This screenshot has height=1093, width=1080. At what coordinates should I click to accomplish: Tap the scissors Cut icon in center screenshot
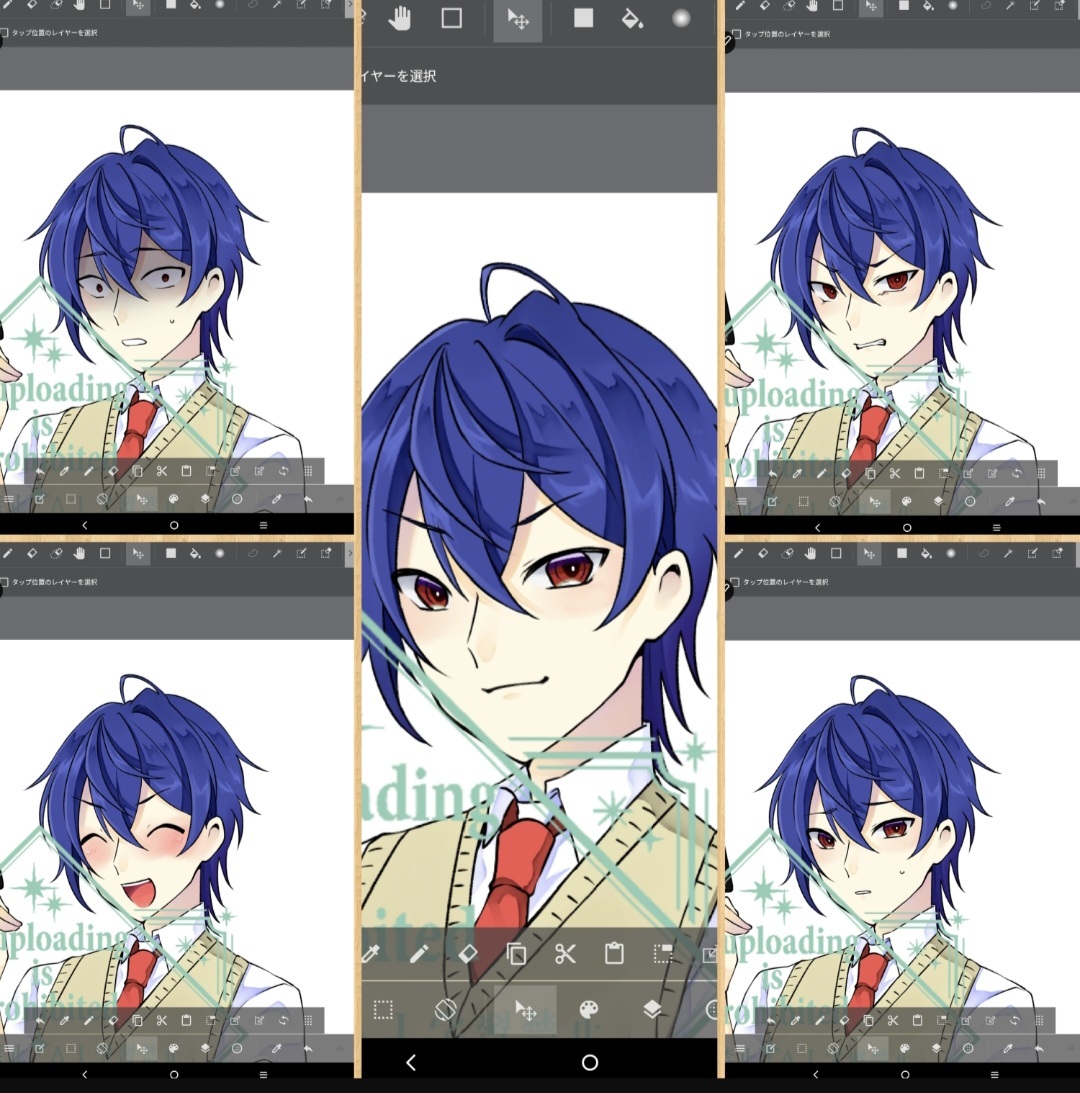point(566,953)
